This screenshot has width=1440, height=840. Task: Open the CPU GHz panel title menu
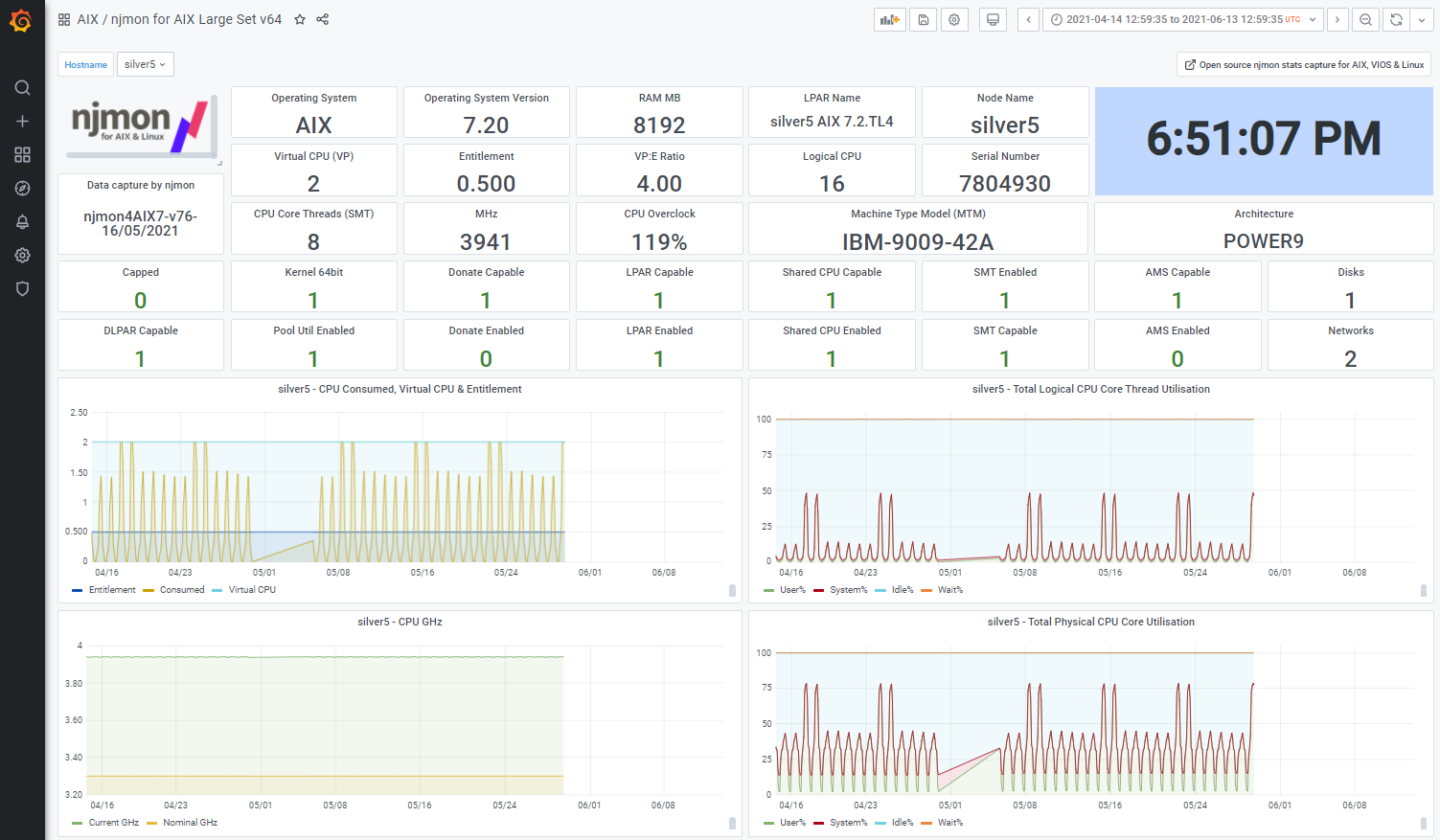(x=400, y=622)
